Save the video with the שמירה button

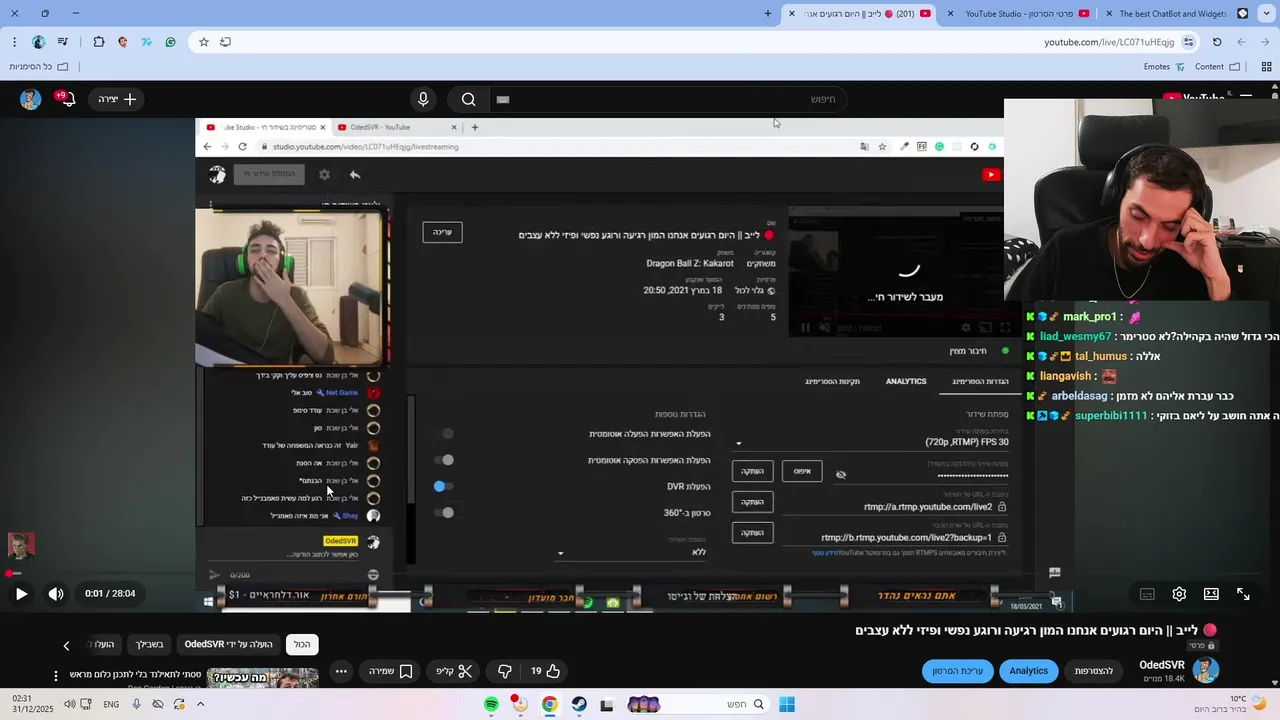391,671
